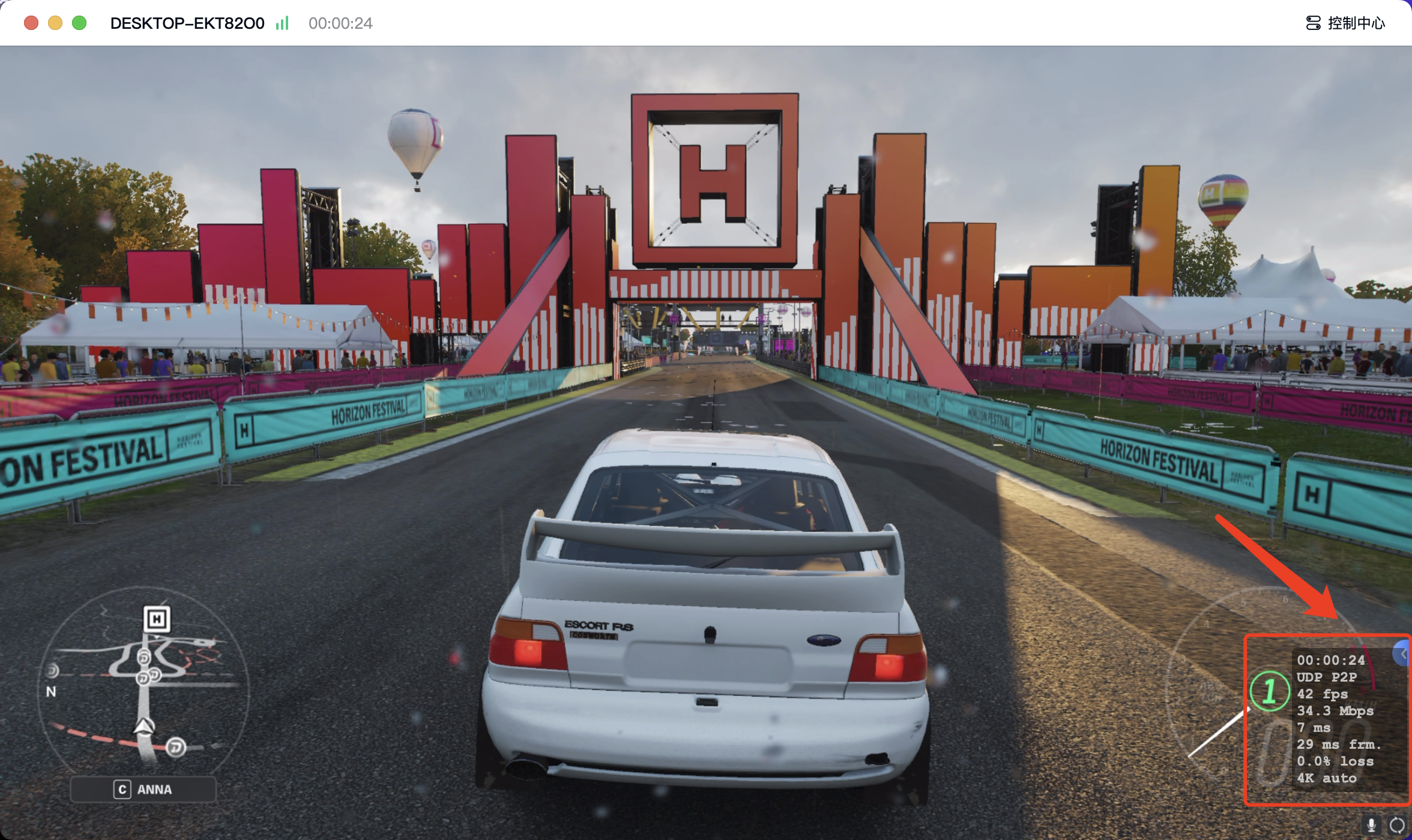1412x840 pixels.
Task: Click the "N" compass letter on minimap
Action: pos(51,691)
